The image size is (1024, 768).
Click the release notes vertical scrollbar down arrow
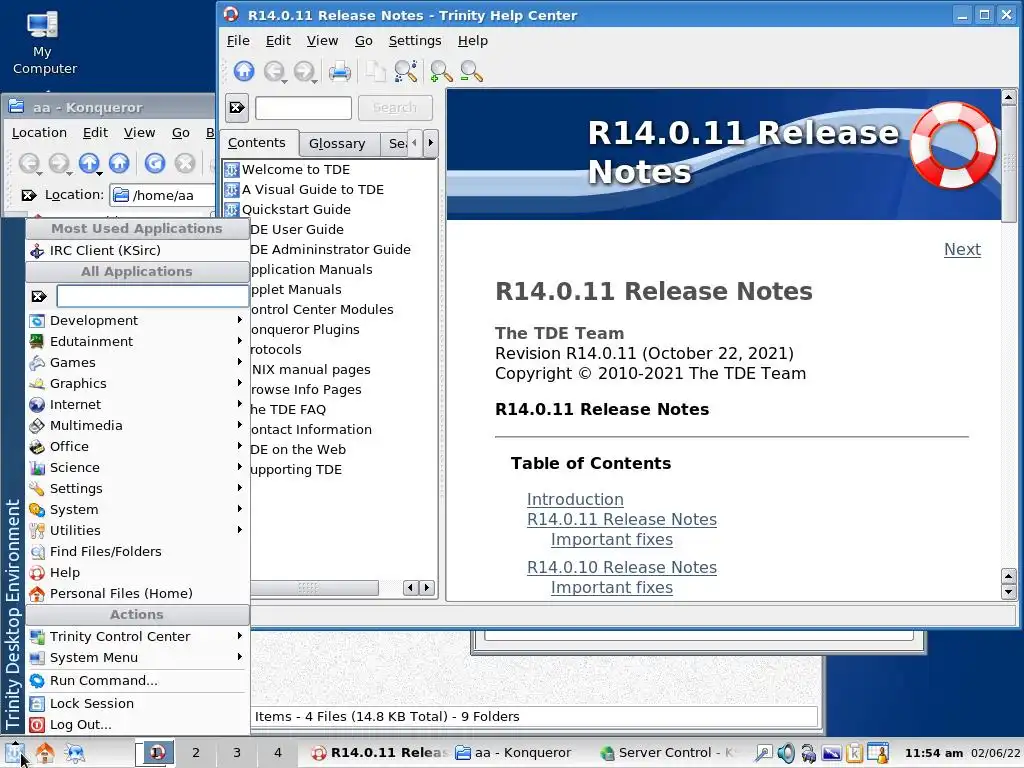(1008, 593)
